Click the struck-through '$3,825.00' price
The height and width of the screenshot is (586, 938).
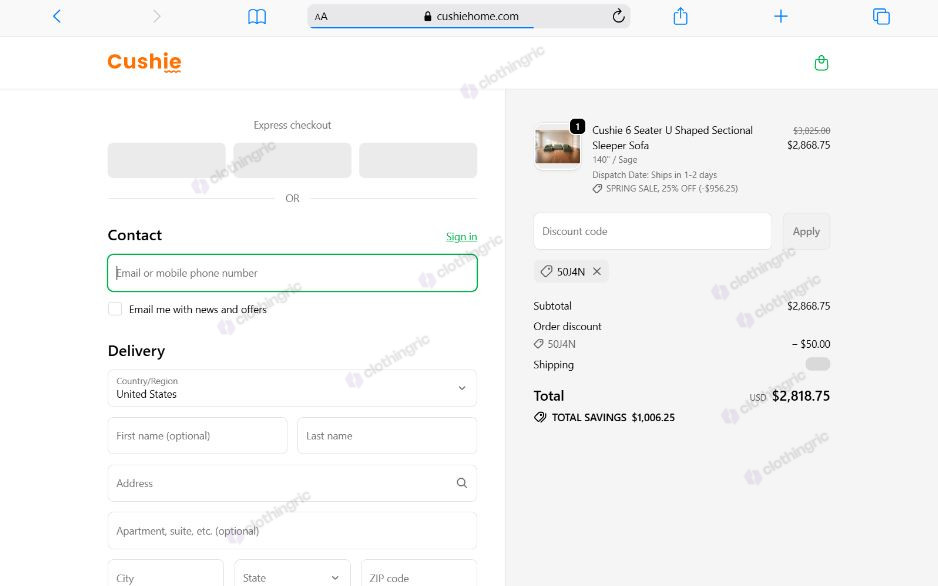click(812, 130)
